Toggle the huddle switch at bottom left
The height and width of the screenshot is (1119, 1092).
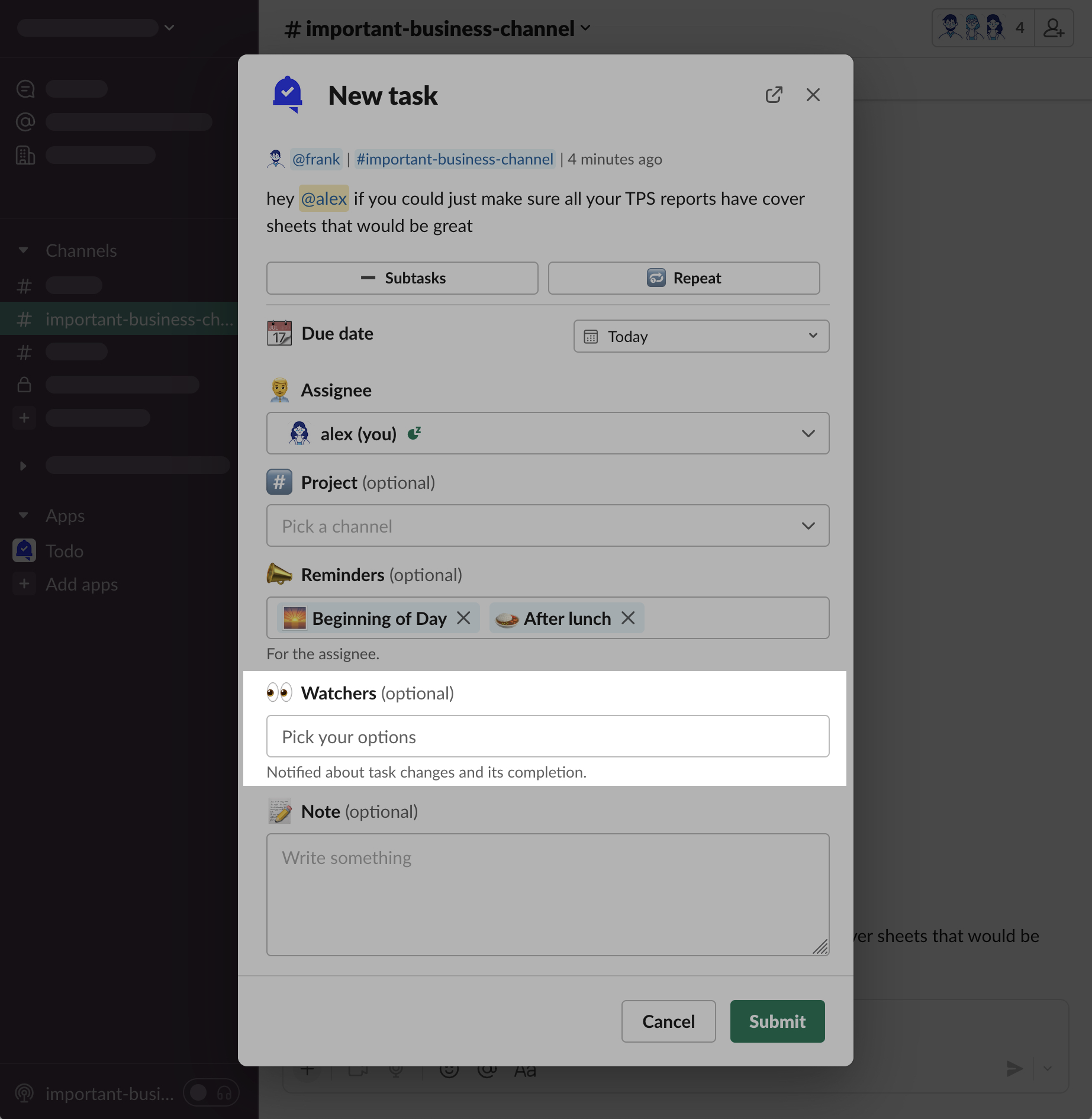click(199, 1093)
